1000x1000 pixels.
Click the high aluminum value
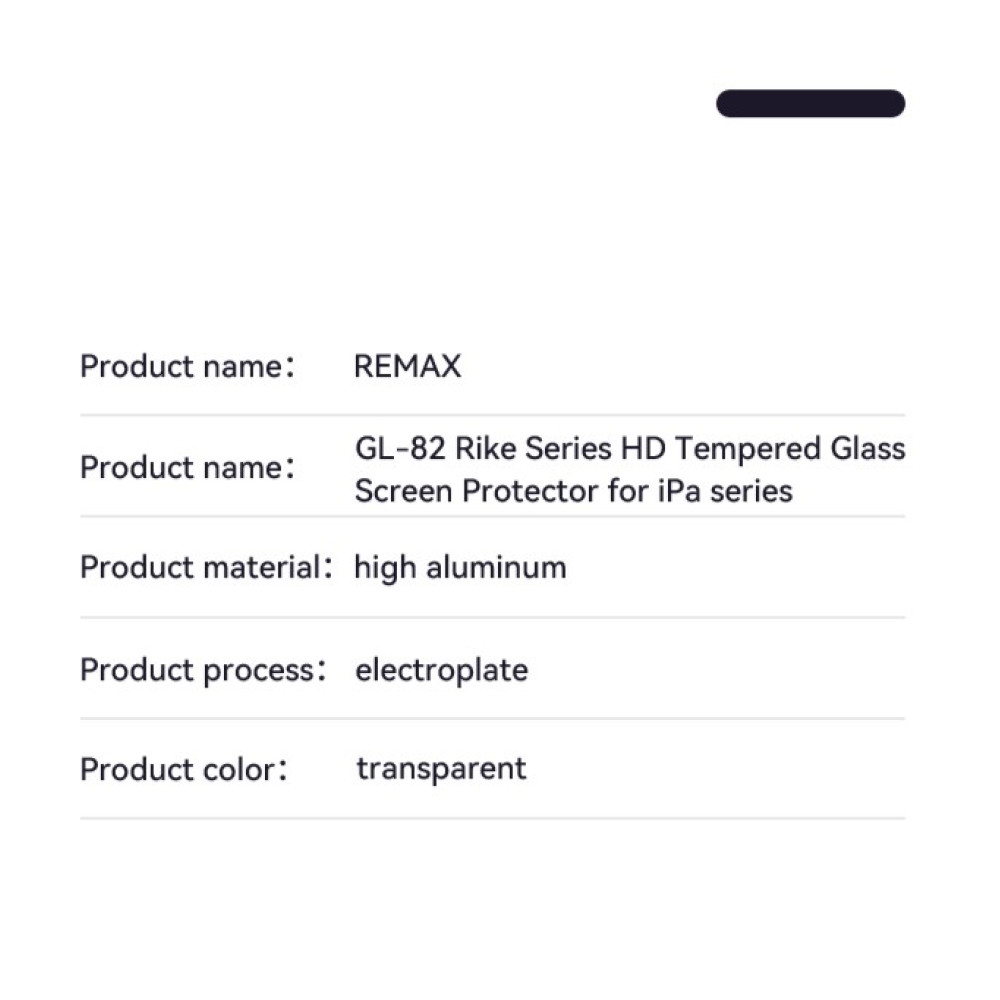point(460,568)
